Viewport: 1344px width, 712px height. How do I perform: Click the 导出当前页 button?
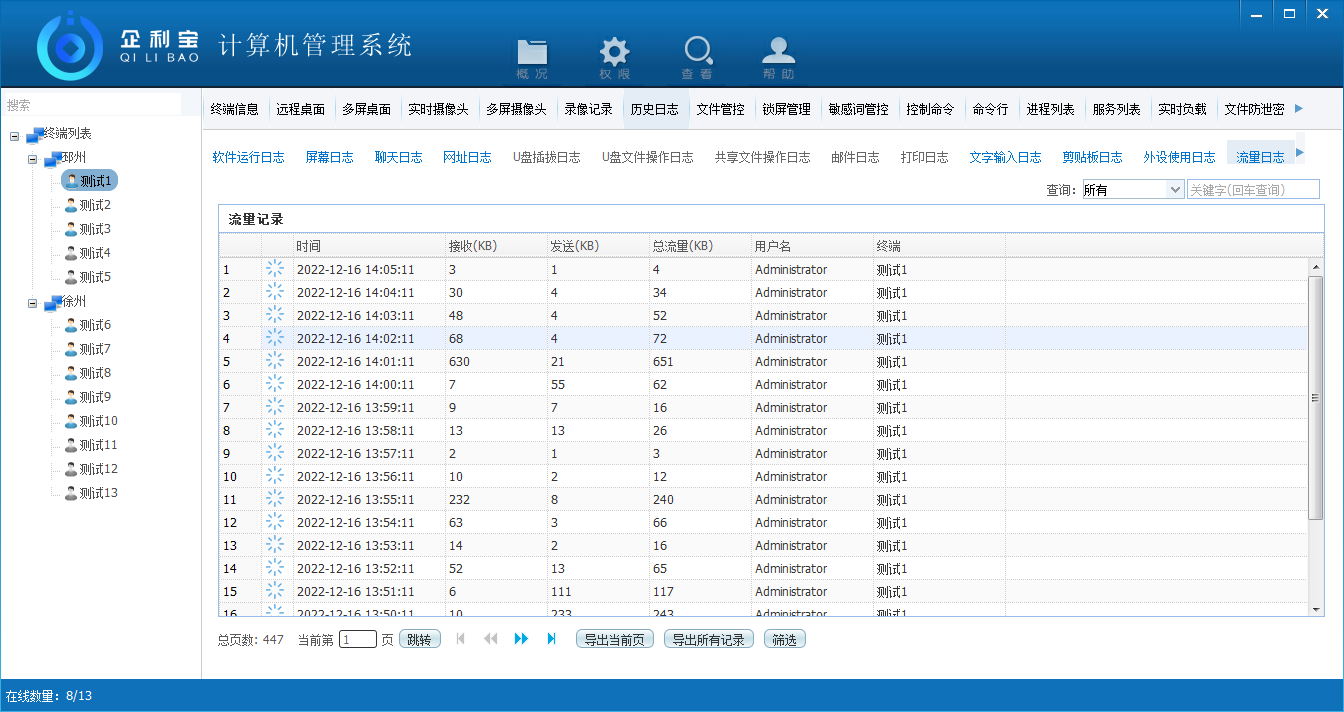(x=615, y=639)
